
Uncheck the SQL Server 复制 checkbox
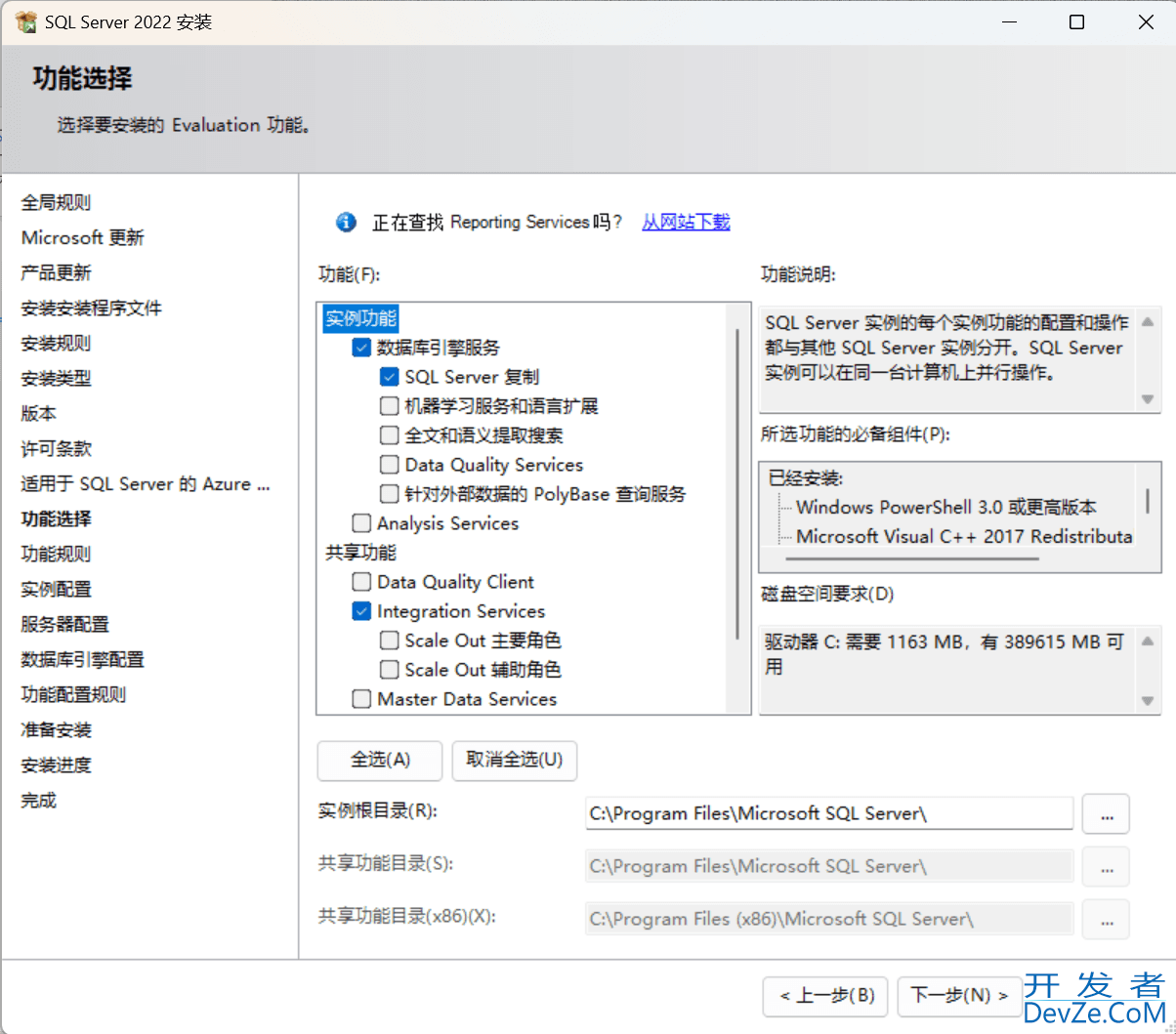(x=389, y=377)
